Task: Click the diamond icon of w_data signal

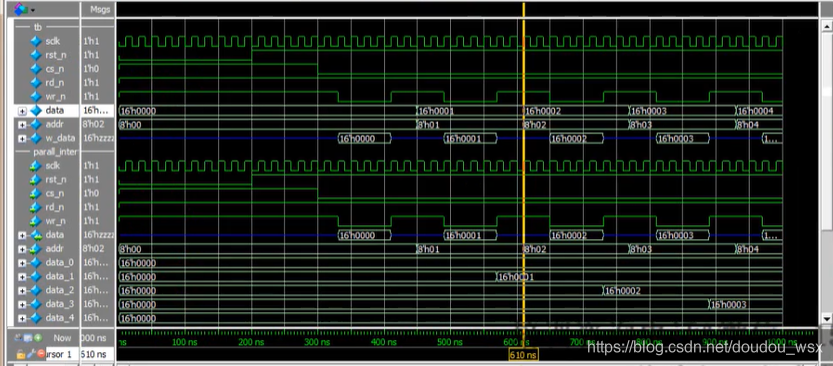Action: pyautogui.click(x=36, y=138)
